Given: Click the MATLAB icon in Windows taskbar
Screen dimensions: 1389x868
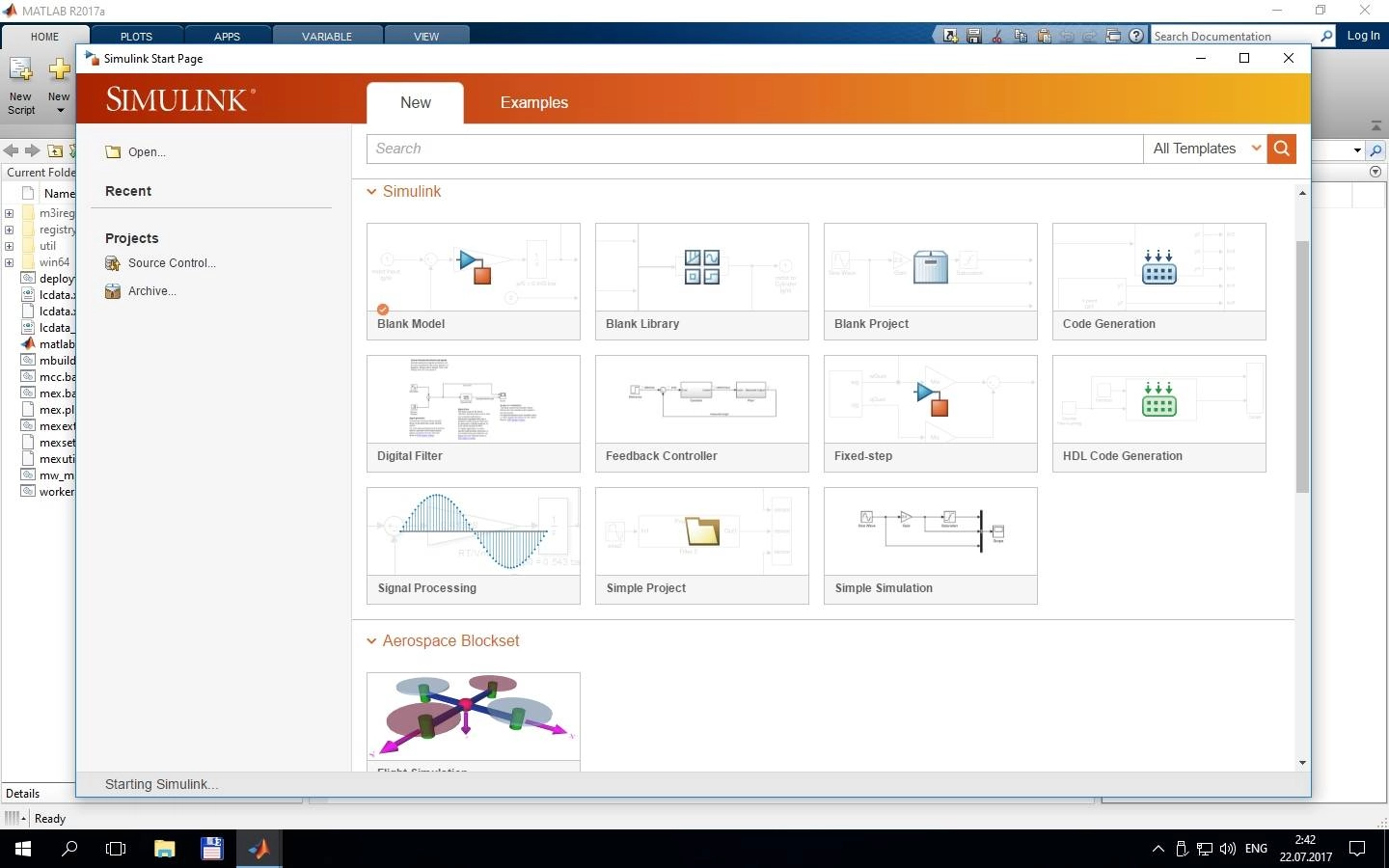Looking at the screenshot, I should 259,849.
